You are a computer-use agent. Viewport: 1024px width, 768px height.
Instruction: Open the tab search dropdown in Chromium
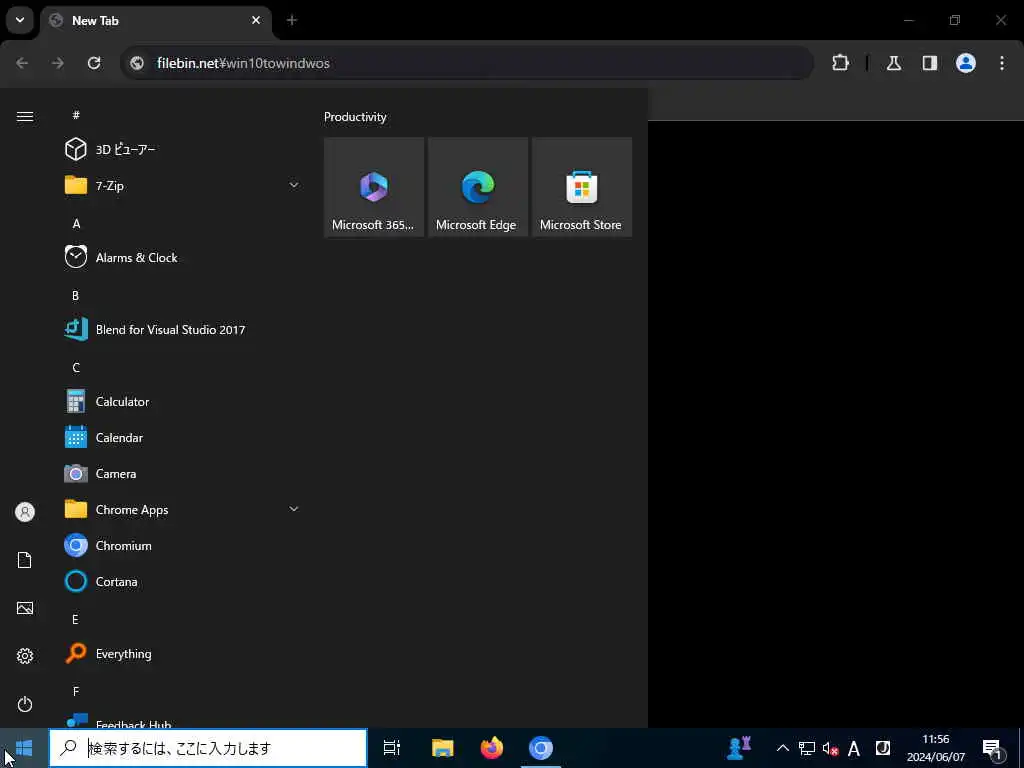20,20
